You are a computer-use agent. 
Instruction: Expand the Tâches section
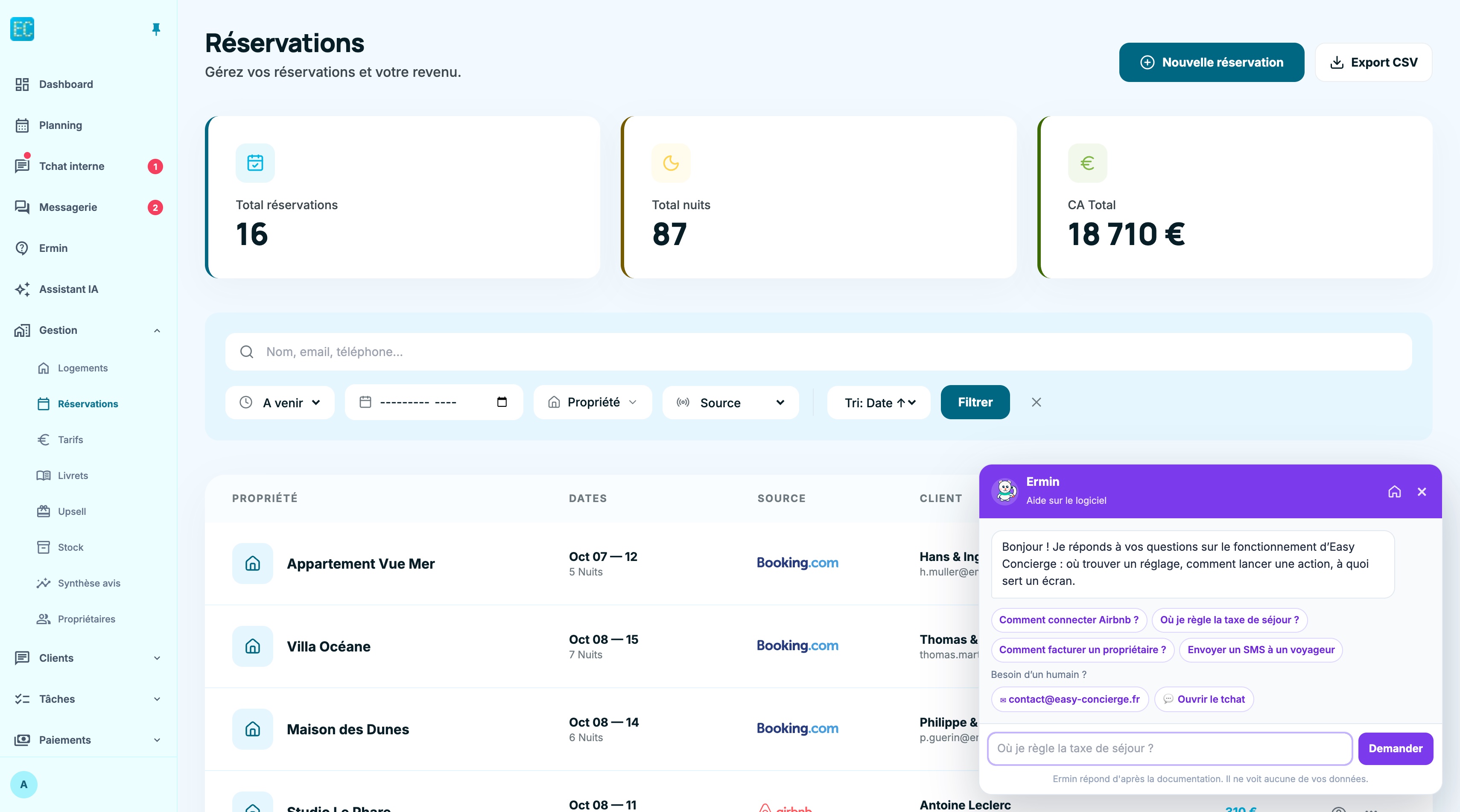88,699
